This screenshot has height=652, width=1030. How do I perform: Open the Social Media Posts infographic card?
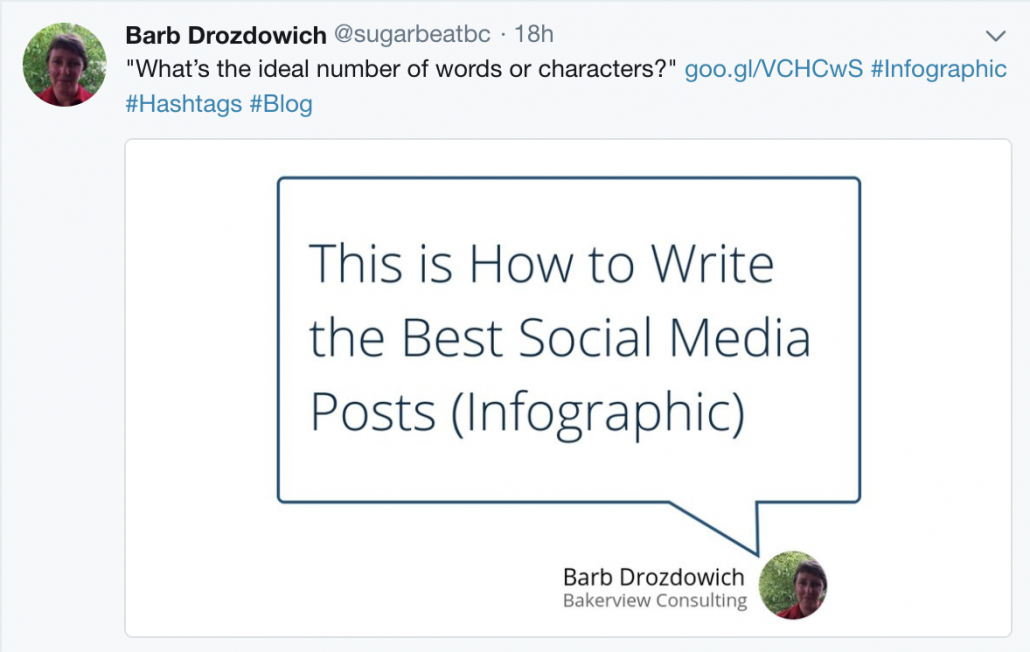tap(568, 387)
